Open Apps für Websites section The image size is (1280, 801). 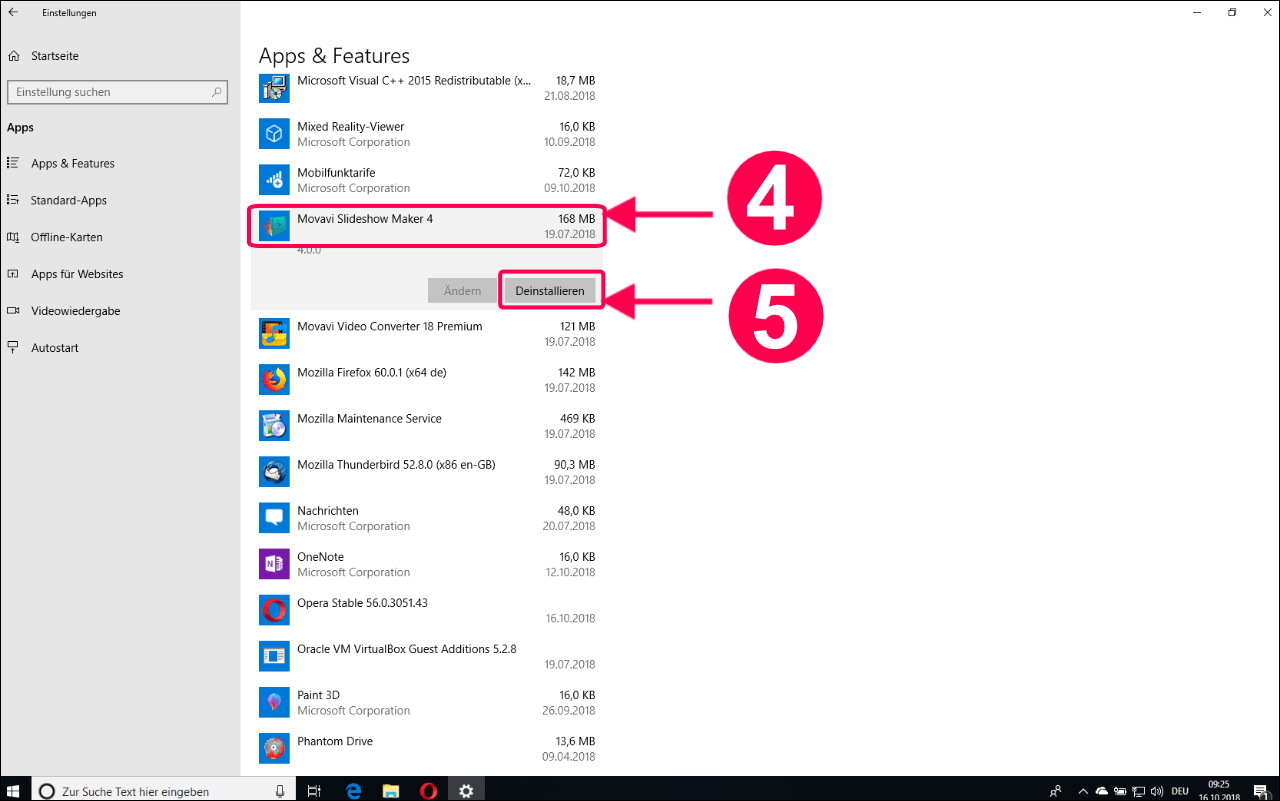77,274
